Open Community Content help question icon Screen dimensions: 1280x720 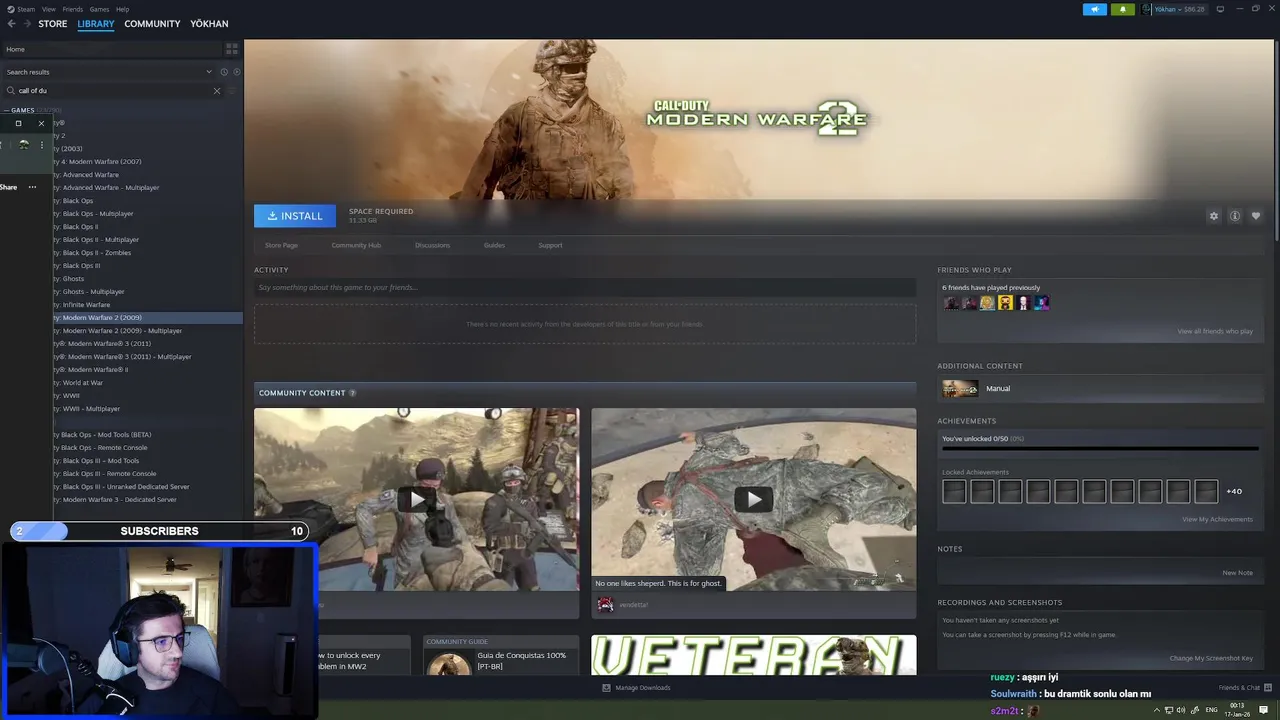[x=352, y=393]
